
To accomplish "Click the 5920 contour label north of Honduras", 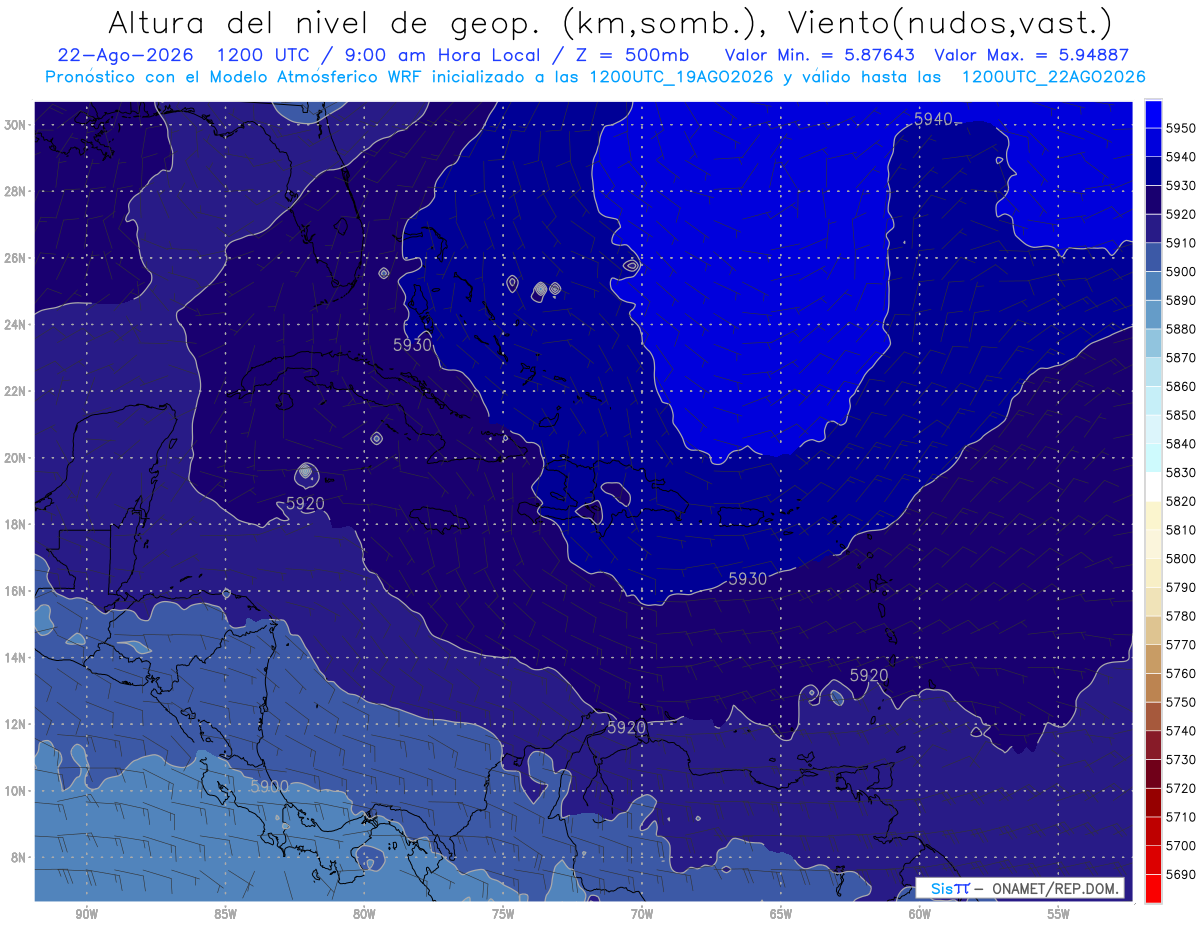I will 305,503.
